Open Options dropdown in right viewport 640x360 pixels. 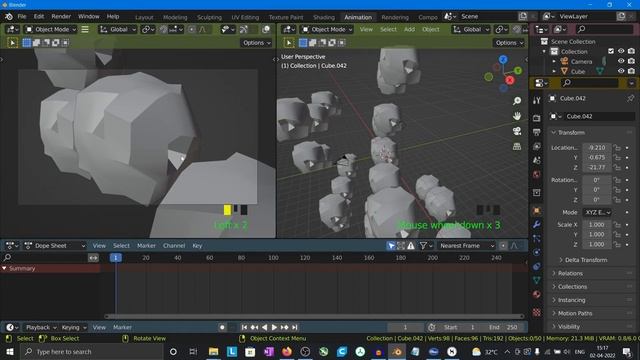pyautogui.click(x=509, y=43)
